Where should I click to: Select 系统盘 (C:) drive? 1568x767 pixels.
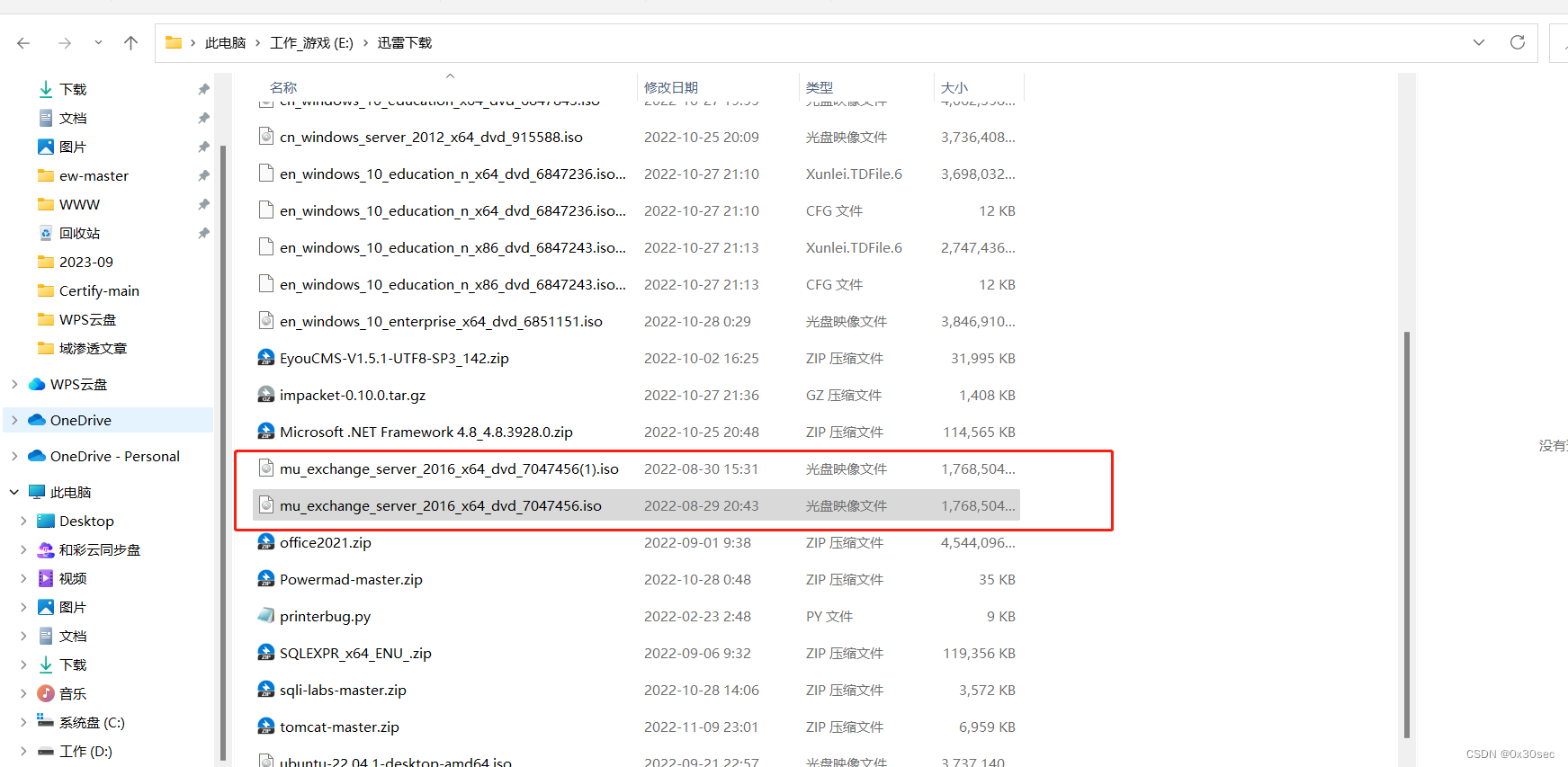[x=92, y=722]
